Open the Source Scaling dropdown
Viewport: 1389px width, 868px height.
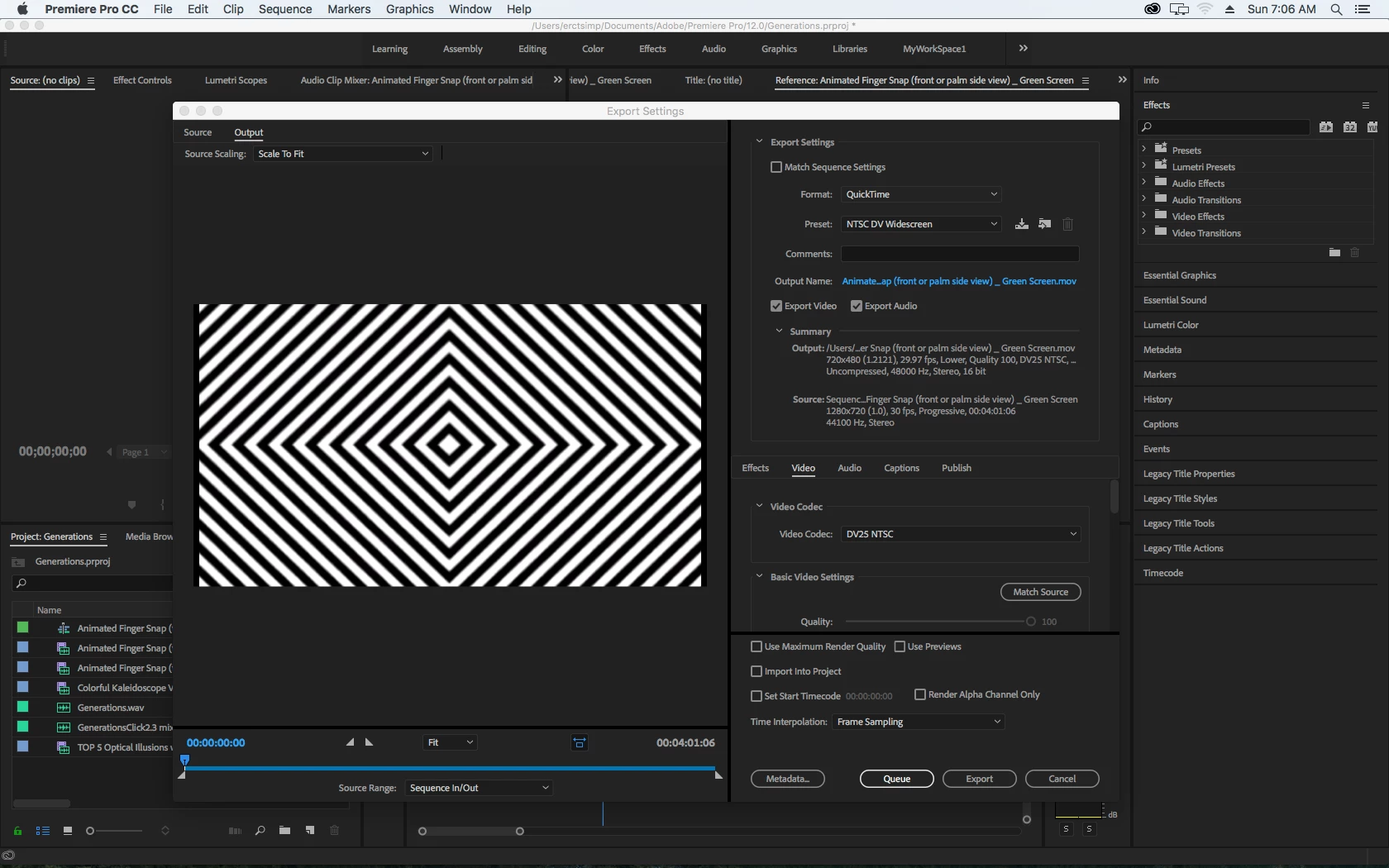tap(343, 154)
